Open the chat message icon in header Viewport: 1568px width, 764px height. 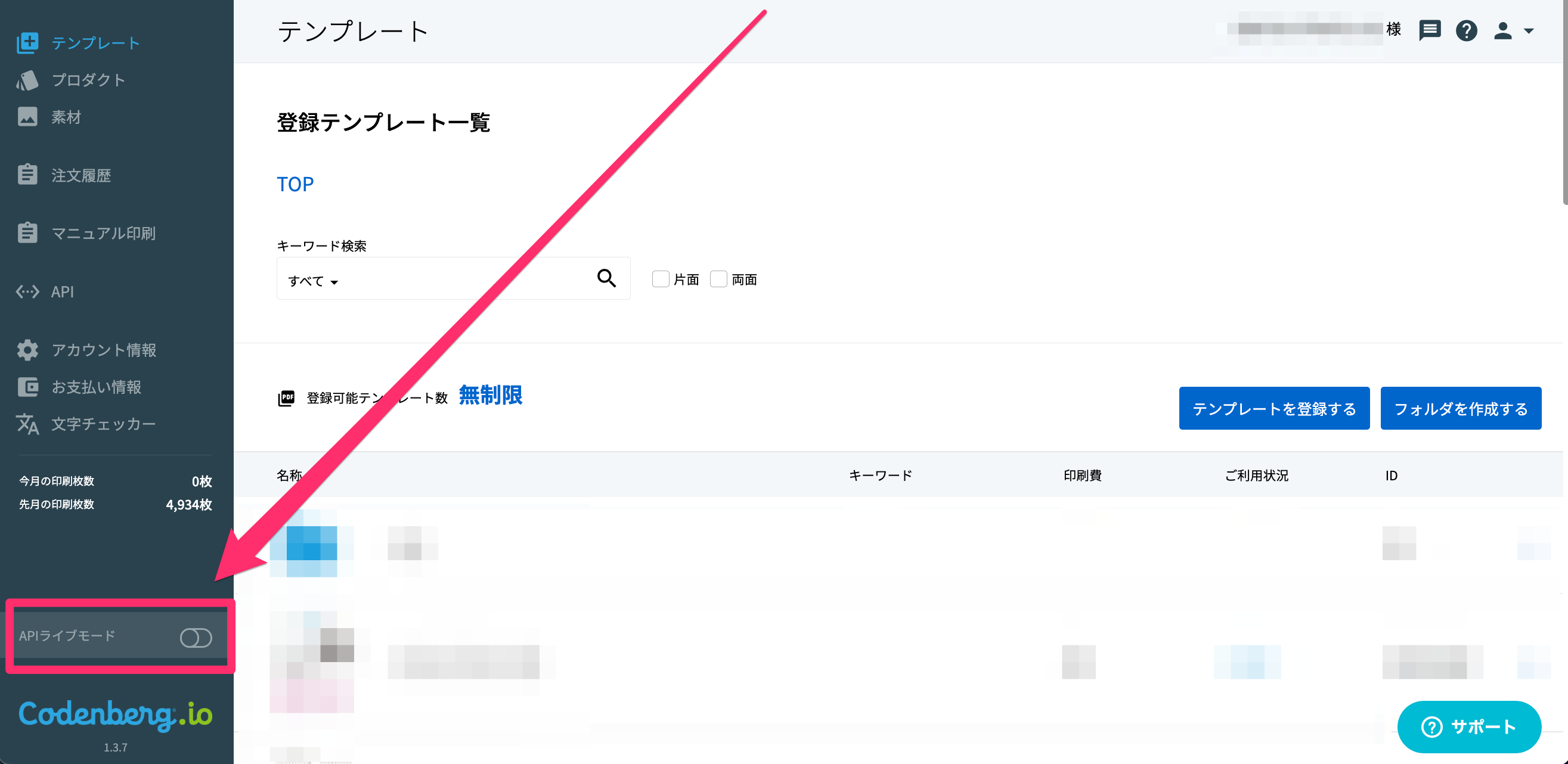[1429, 30]
